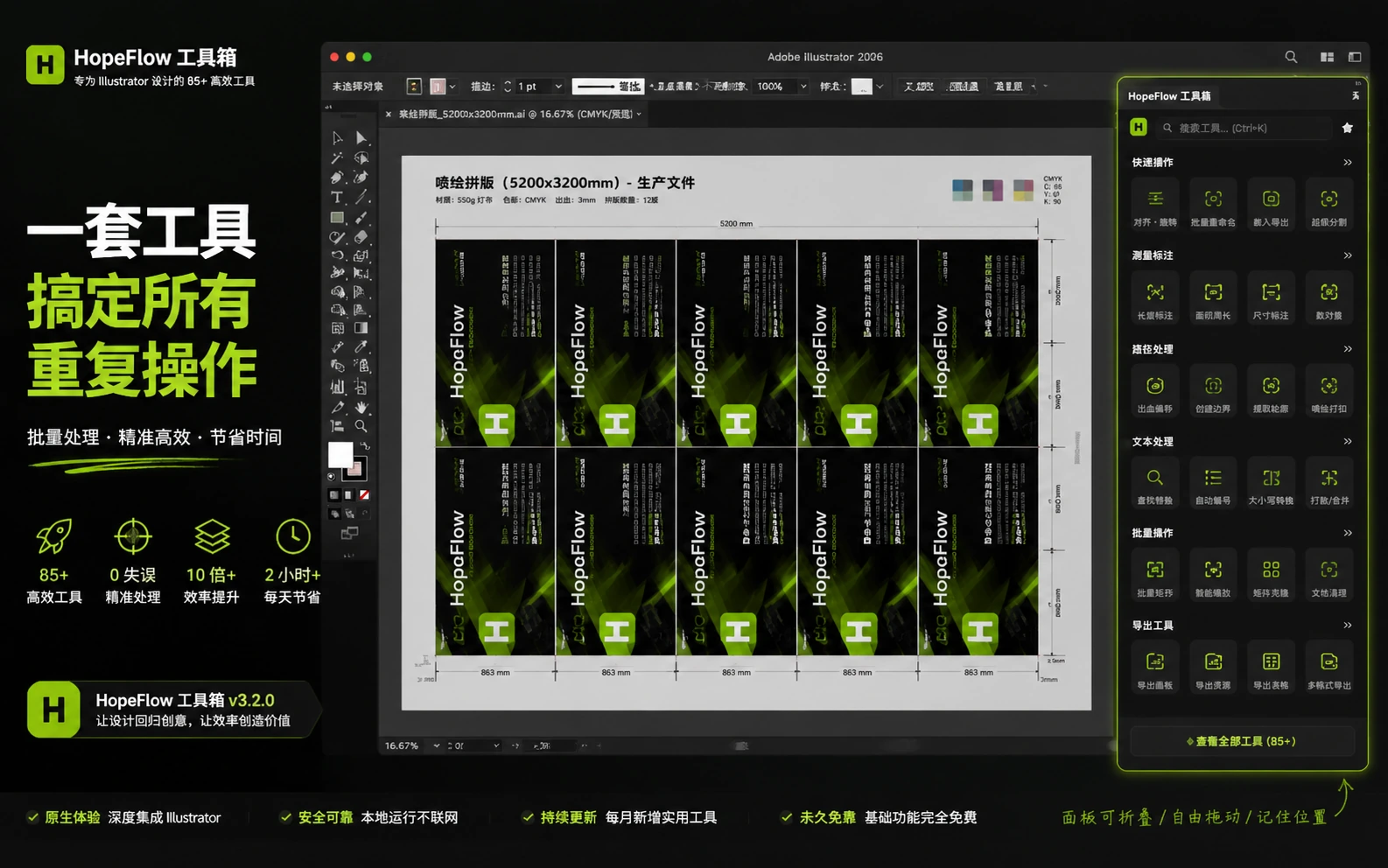This screenshot has width=1388, height=868.
Task: Click the HopeFlow search tools field
Action: pyautogui.click(x=1243, y=128)
